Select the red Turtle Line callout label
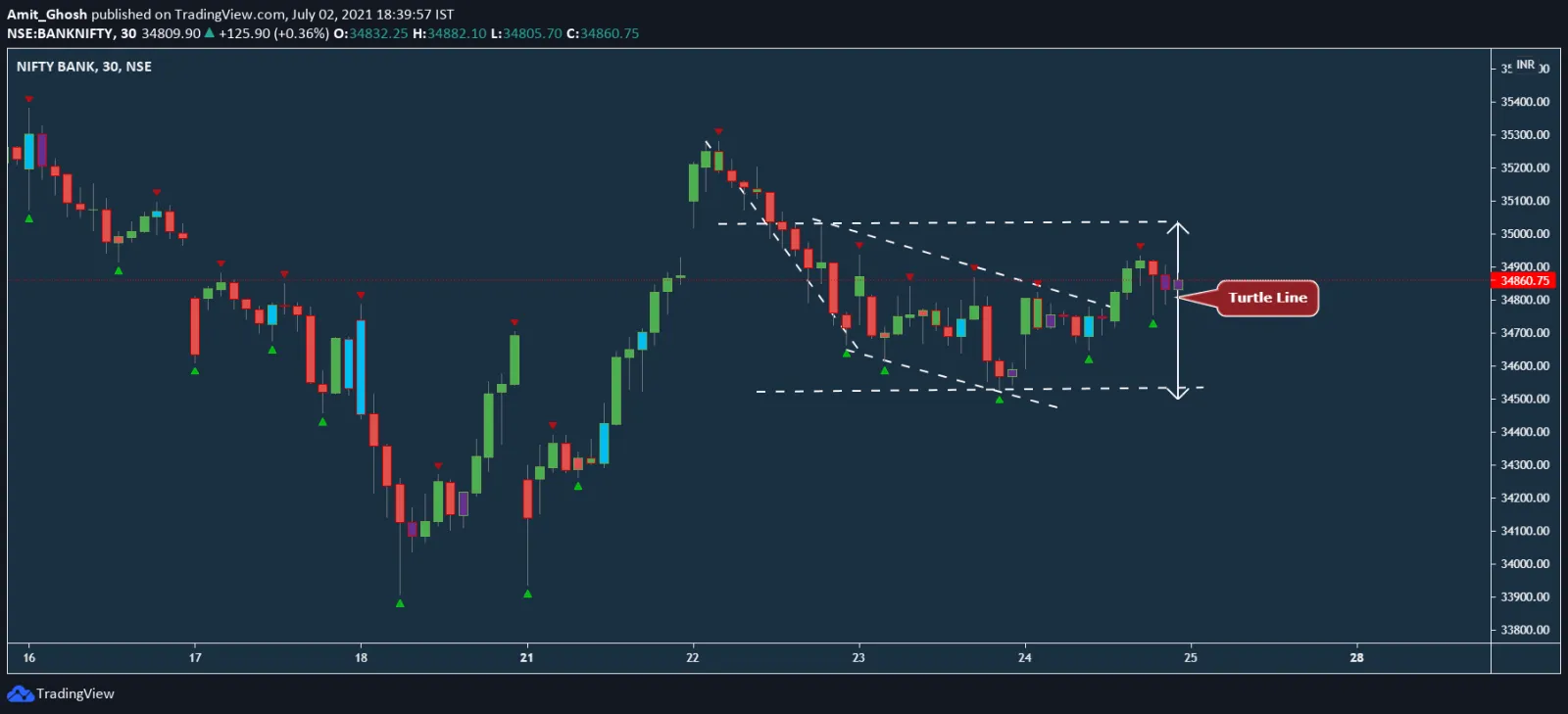This screenshot has width=1568, height=714. point(1267,298)
